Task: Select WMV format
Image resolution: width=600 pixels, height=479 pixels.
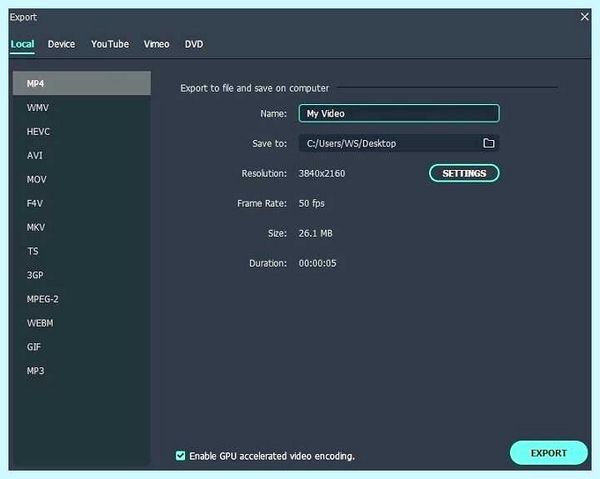Action: (x=82, y=108)
